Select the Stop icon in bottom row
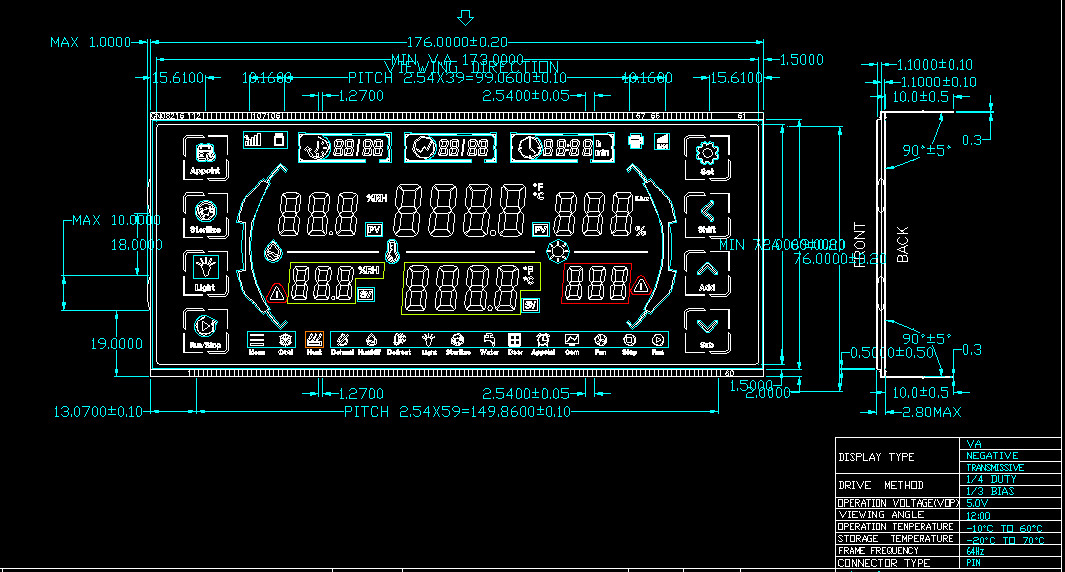The image size is (1065, 572). point(629,340)
